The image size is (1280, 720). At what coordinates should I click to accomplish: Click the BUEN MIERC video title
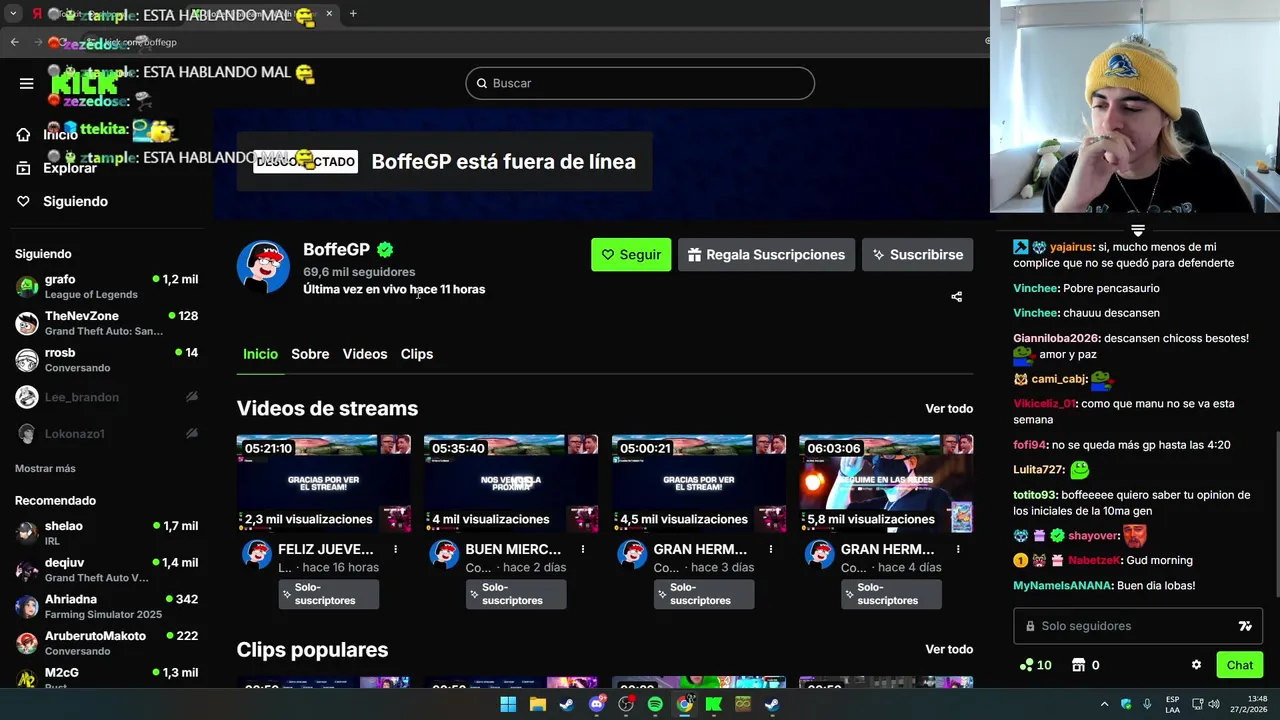coord(513,549)
